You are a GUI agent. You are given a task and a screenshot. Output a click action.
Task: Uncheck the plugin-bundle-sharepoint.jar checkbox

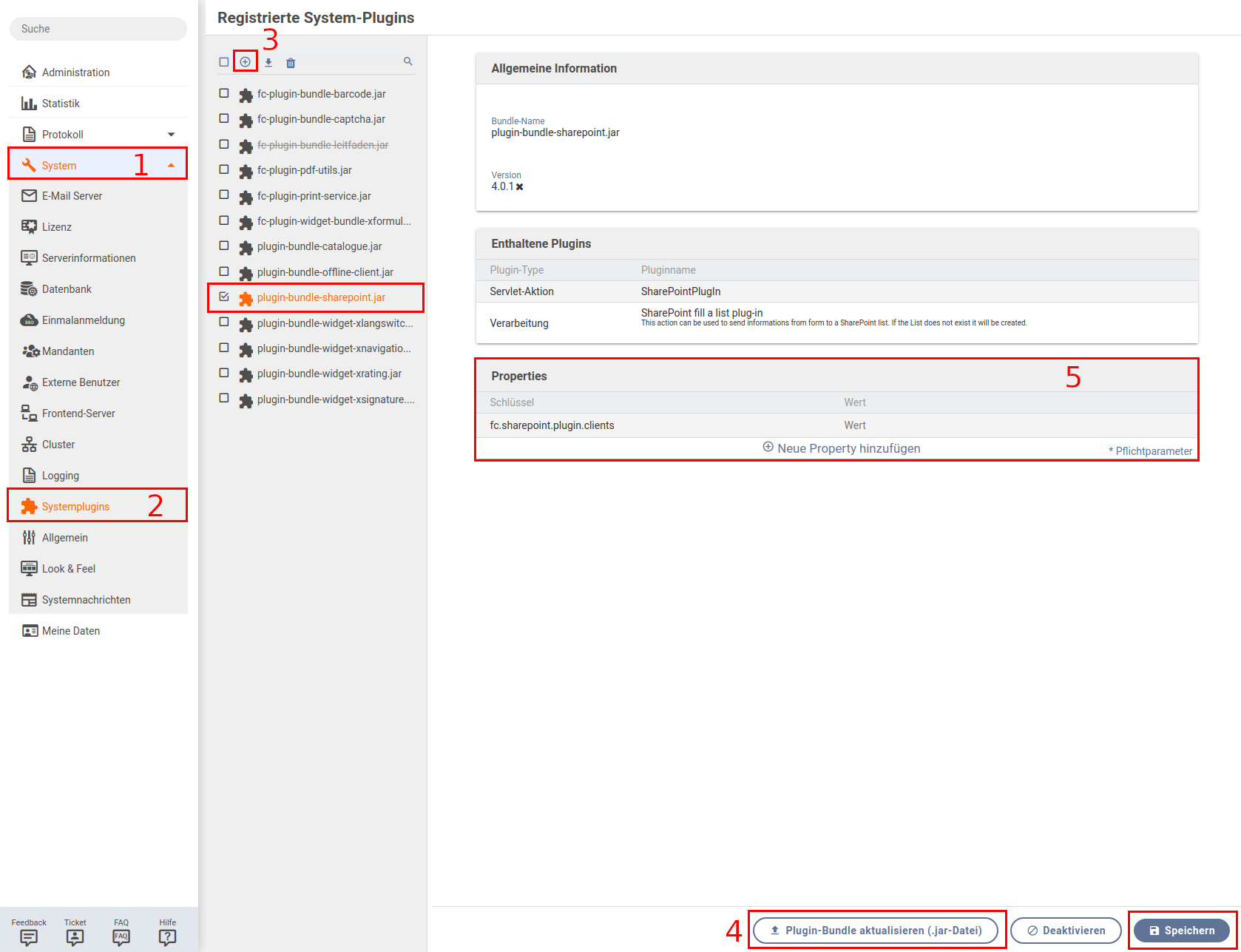click(224, 296)
